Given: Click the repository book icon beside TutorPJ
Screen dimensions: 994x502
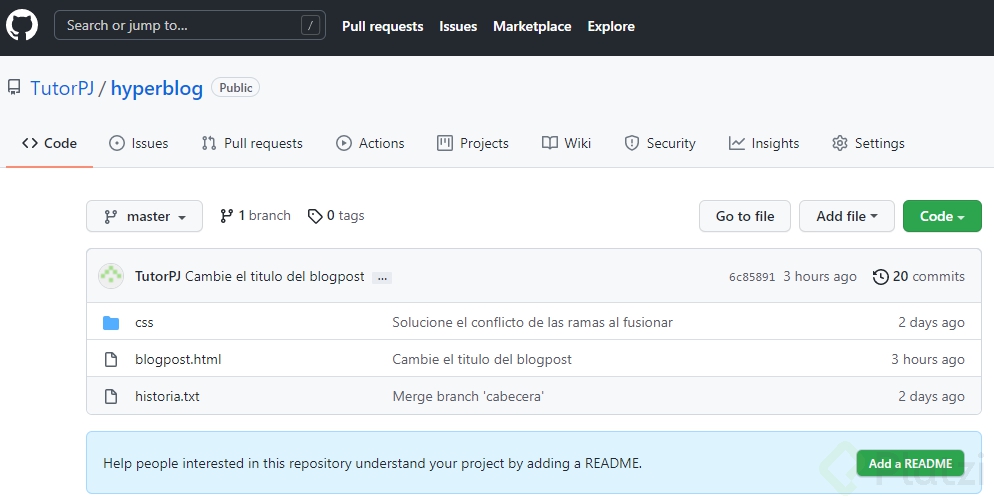Looking at the screenshot, I should pos(14,87).
